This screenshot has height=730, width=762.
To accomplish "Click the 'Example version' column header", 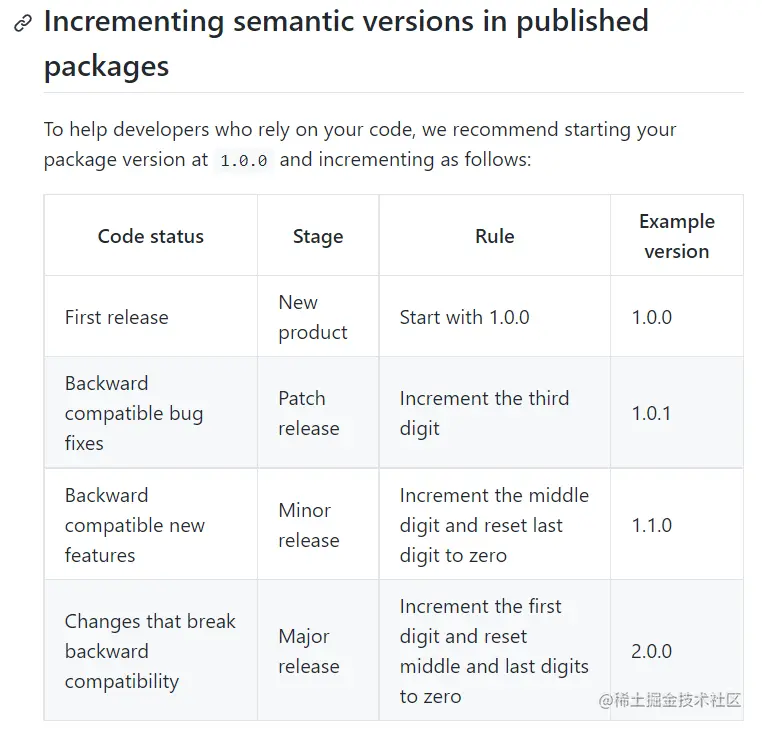I will [x=677, y=236].
